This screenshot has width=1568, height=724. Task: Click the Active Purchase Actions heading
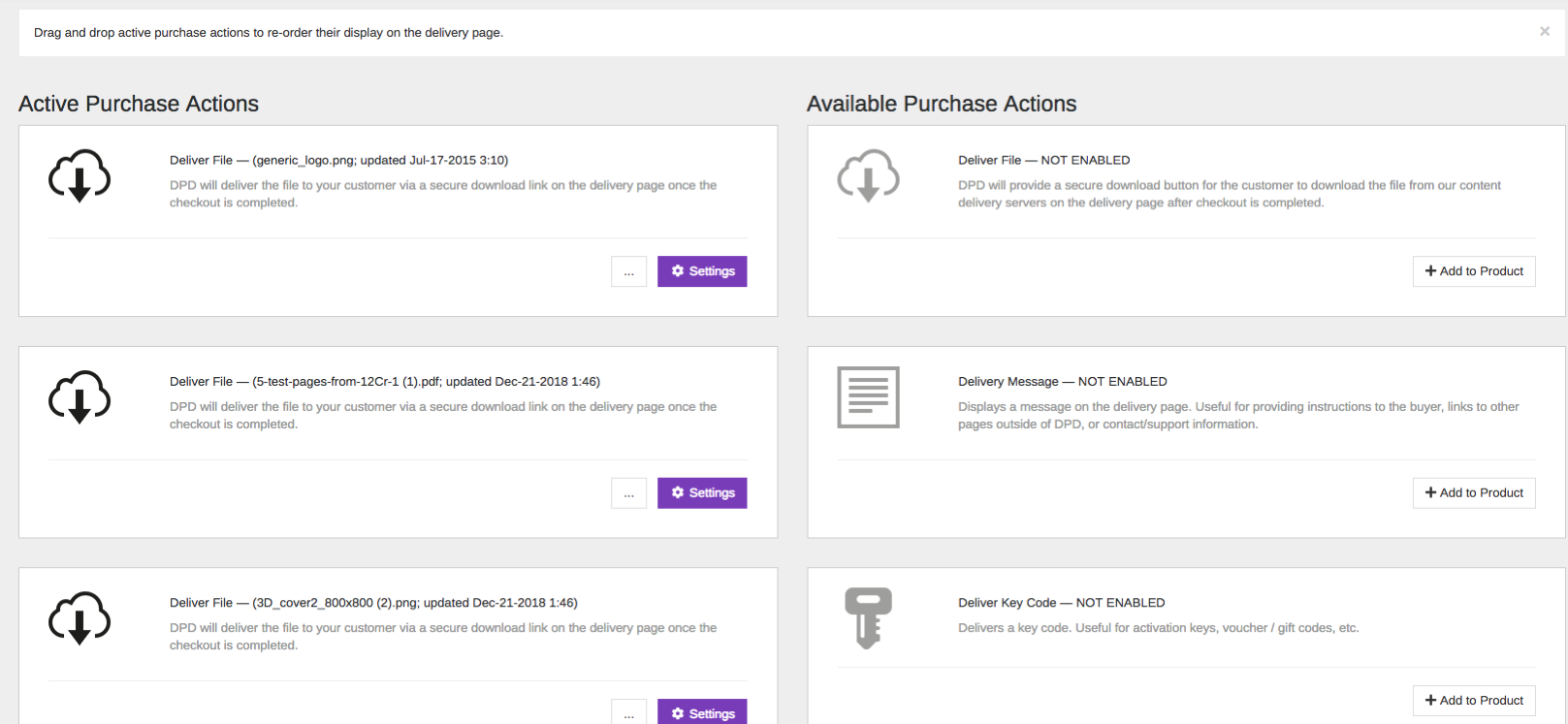click(x=139, y=104)
